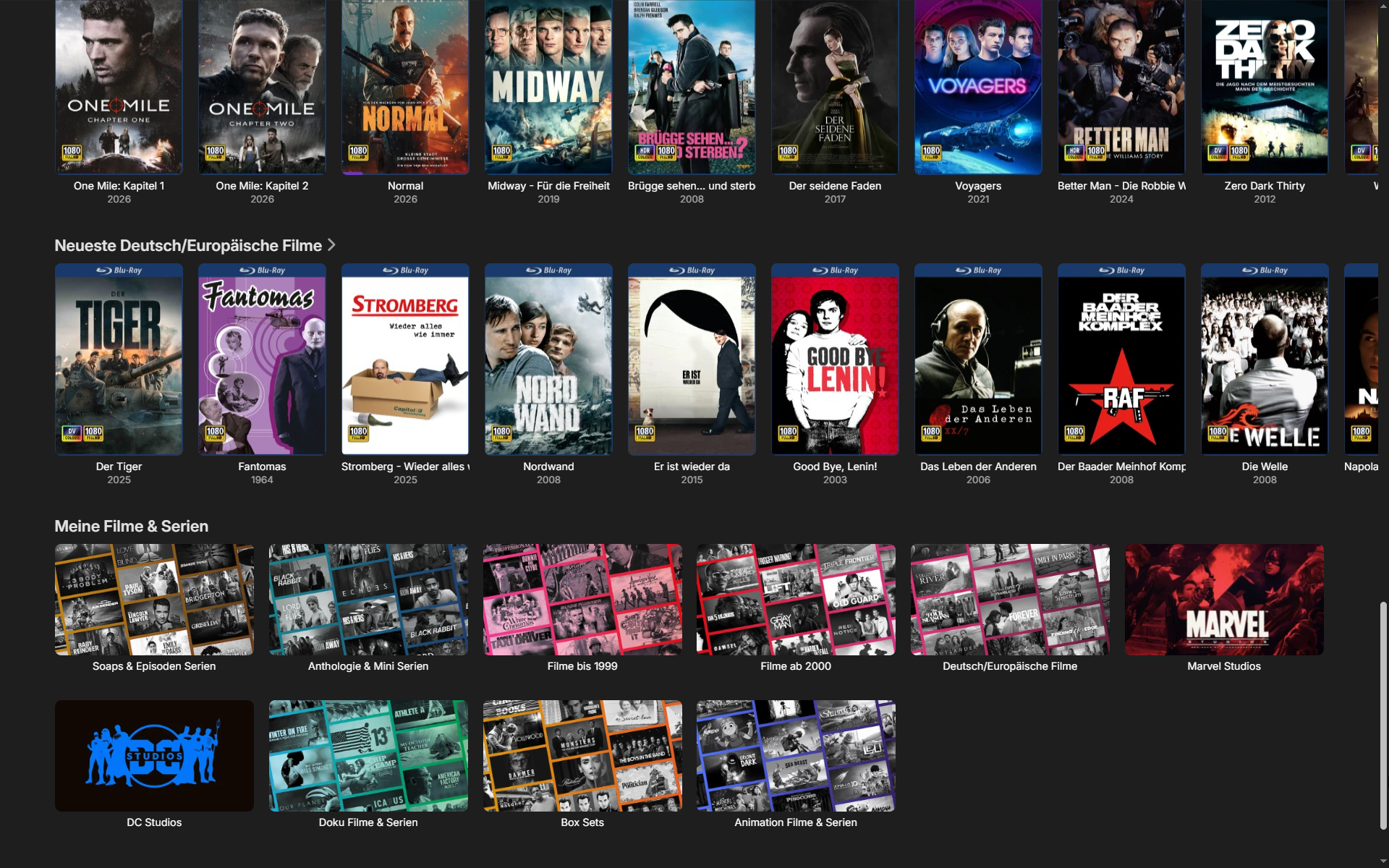This screenshot has width=1389, height=868.
Task: Click the 'Napola' title text
Action: [1361, 467]
